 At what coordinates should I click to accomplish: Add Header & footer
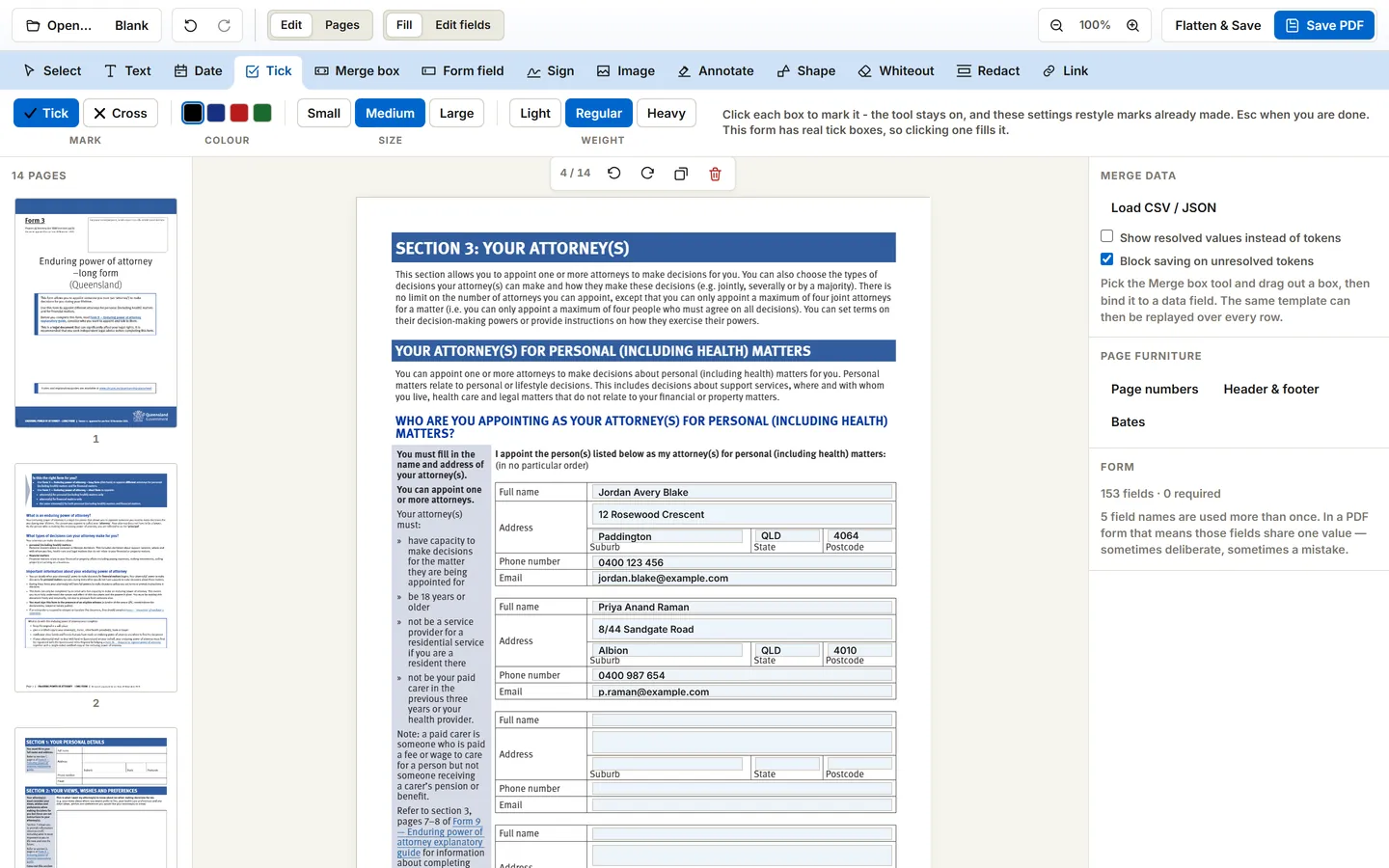click(x=1271, y=389)
